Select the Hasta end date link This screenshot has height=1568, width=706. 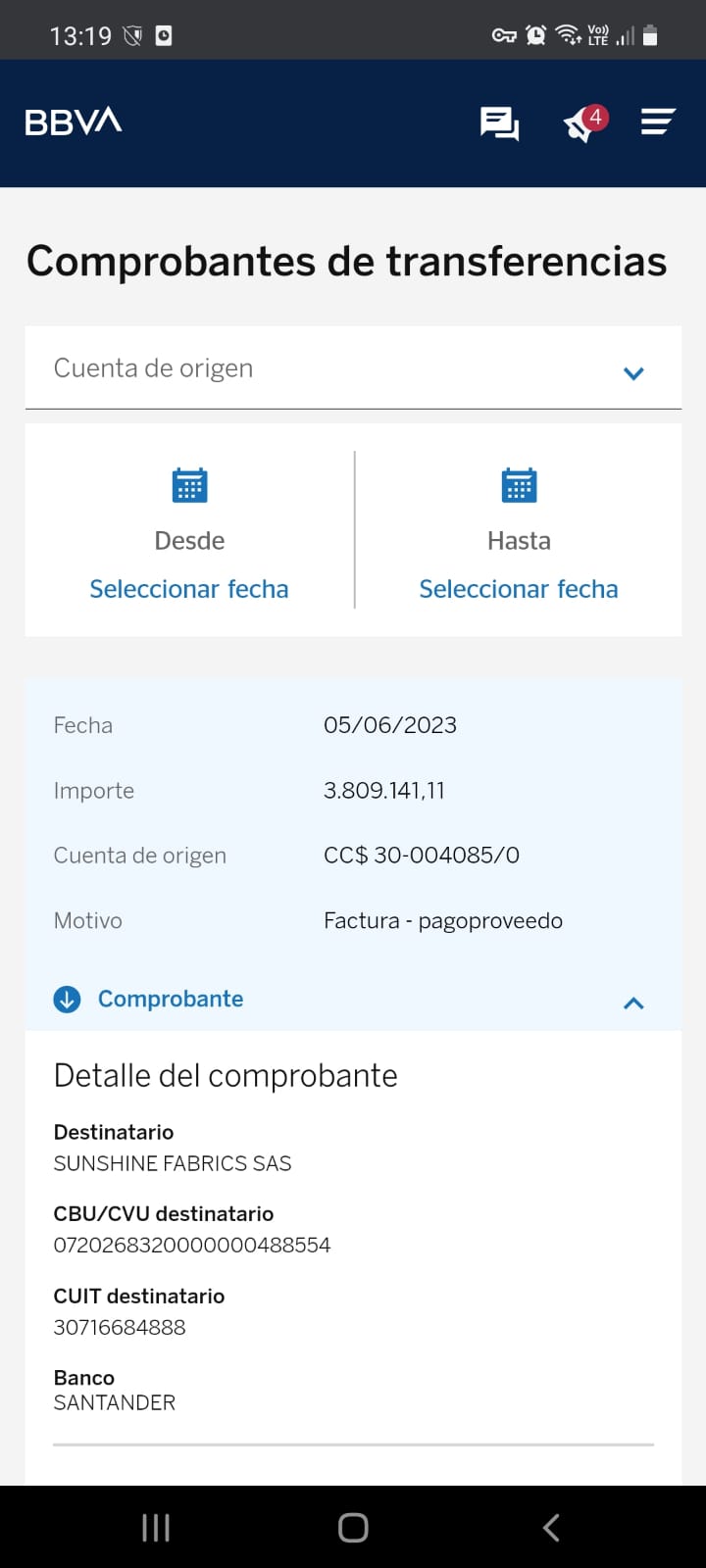(x=519, y=589)
